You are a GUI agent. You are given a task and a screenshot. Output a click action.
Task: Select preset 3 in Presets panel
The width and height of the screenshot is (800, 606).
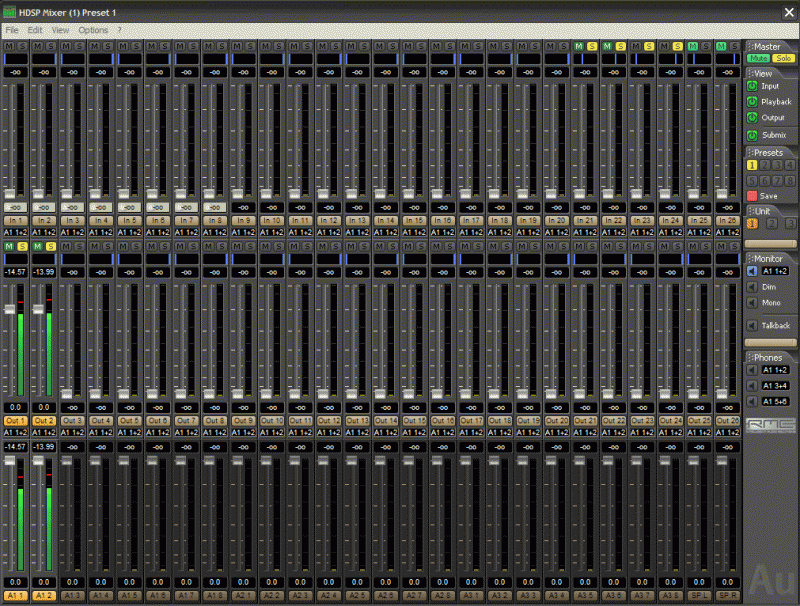(777, 165)
